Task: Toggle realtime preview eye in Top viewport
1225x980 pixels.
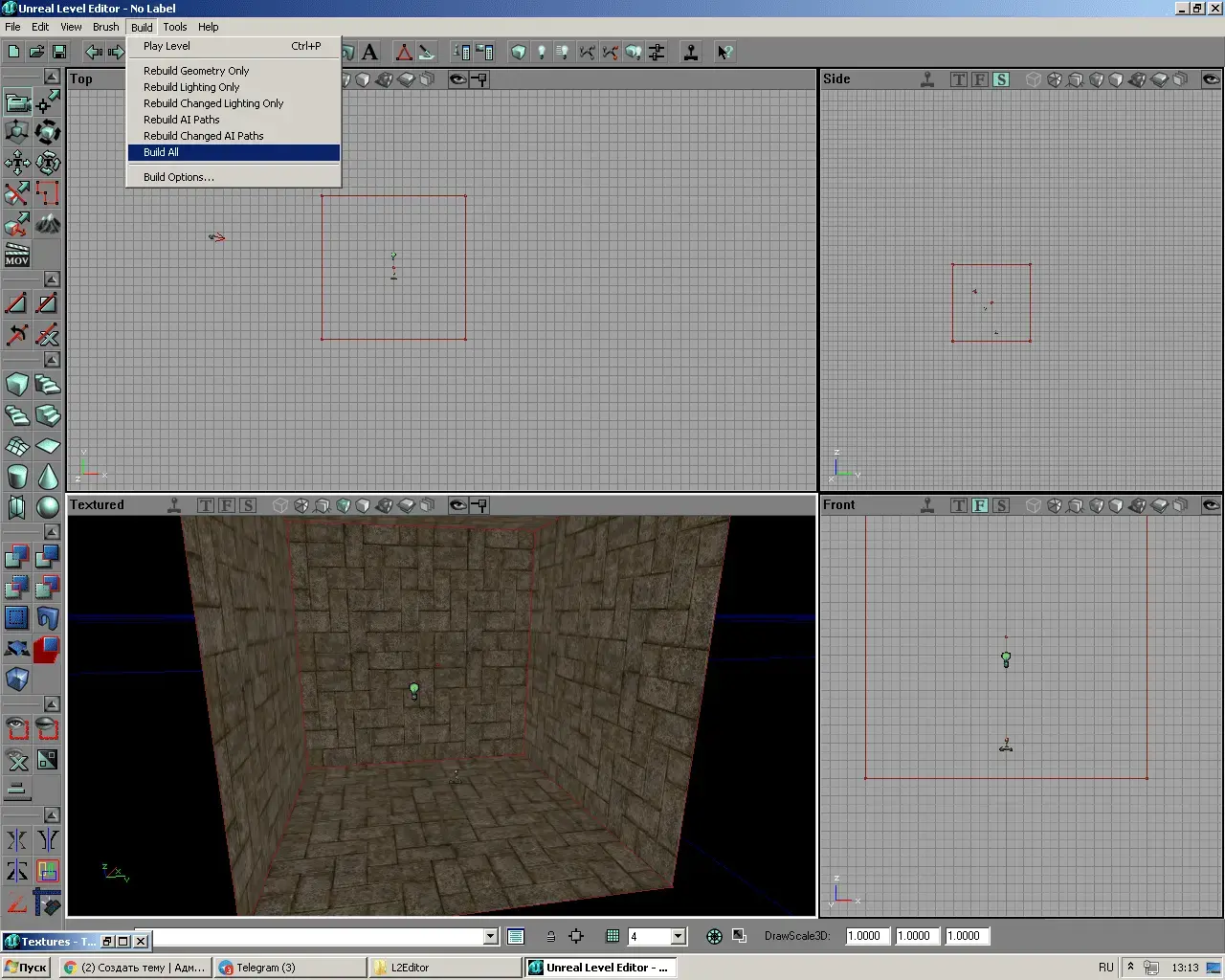Action: pyautogui.click(x=458, y=78)
